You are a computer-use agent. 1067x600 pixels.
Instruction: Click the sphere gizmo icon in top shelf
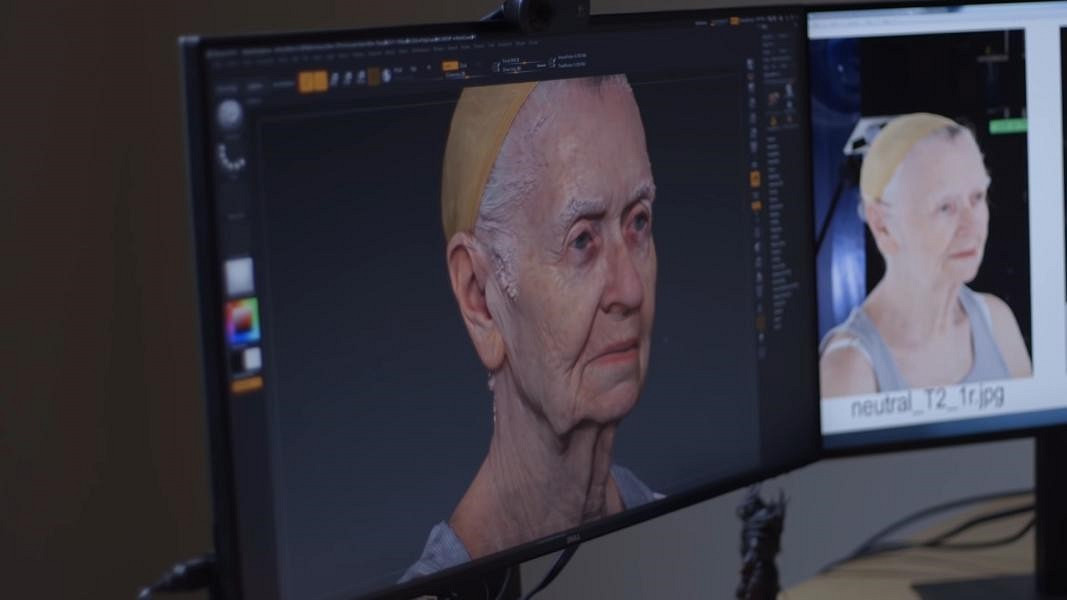(386, 76)
